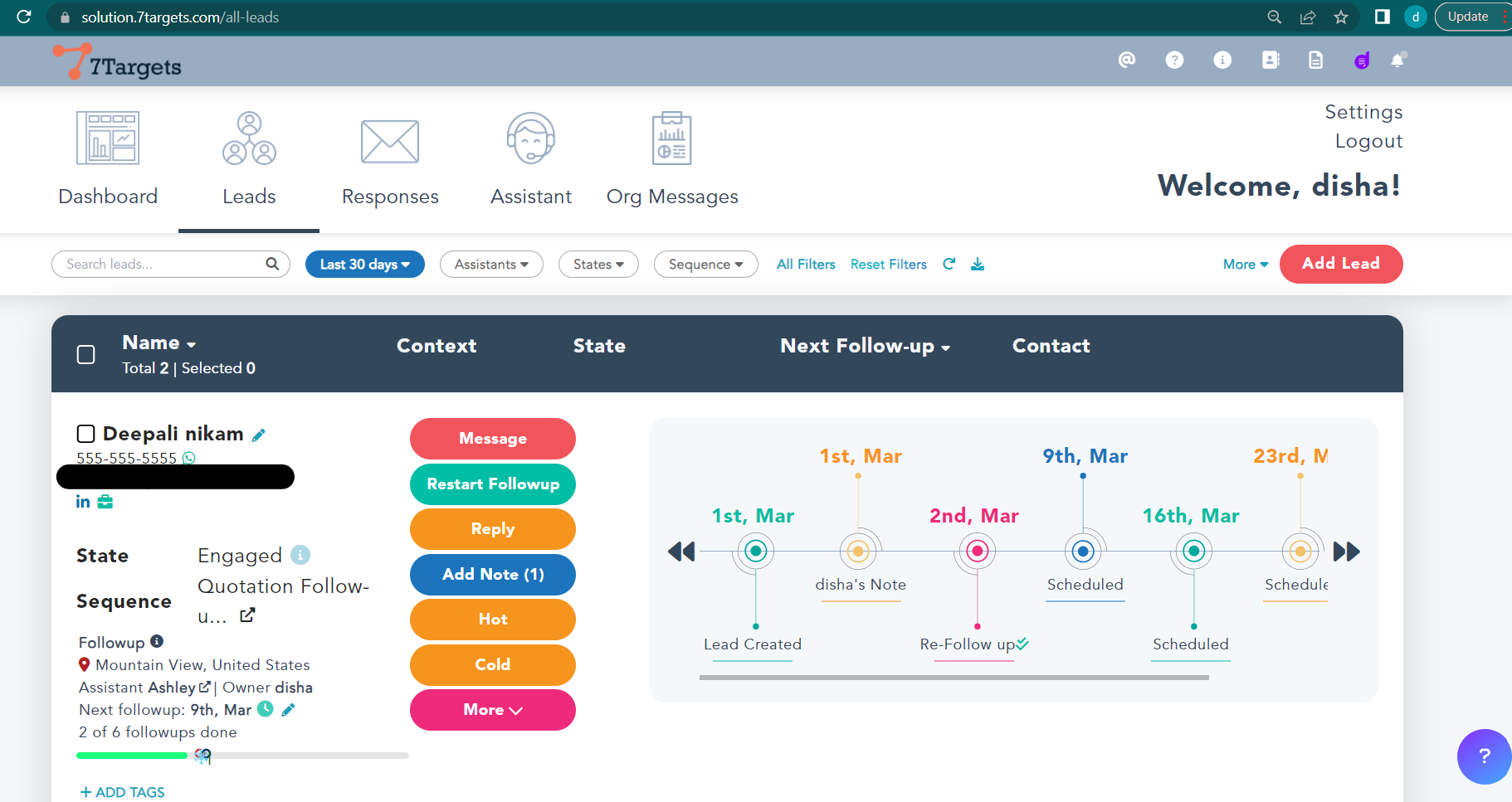
Task: Click the download leads icon
Action: pyautogui.click(x=978, y=264)
